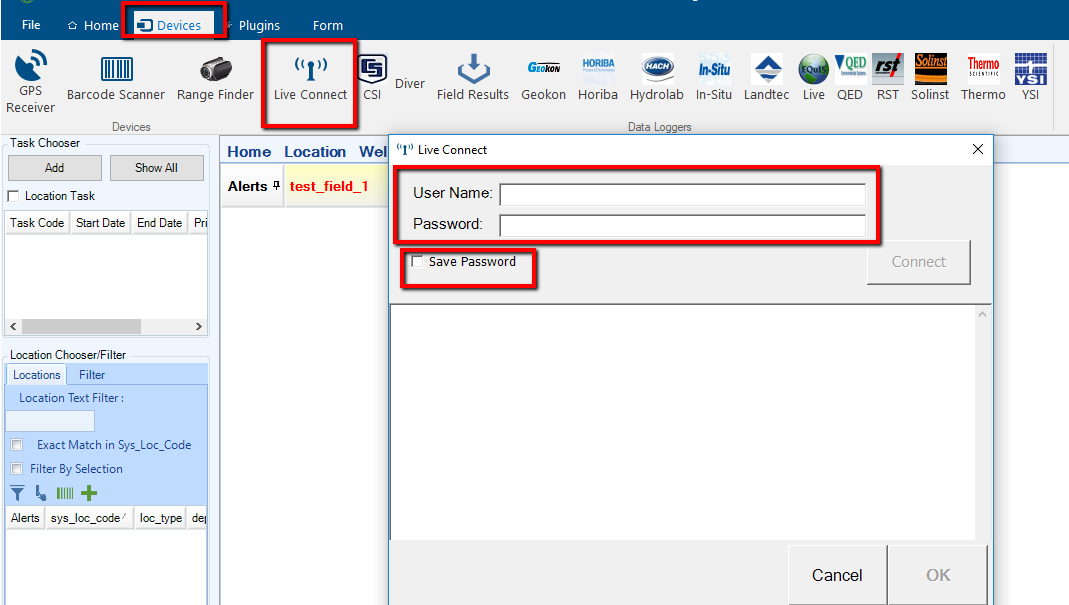1069x605 pixels.
Task: Tick the Filter By Selection checkbox
Action: point(16,469)
